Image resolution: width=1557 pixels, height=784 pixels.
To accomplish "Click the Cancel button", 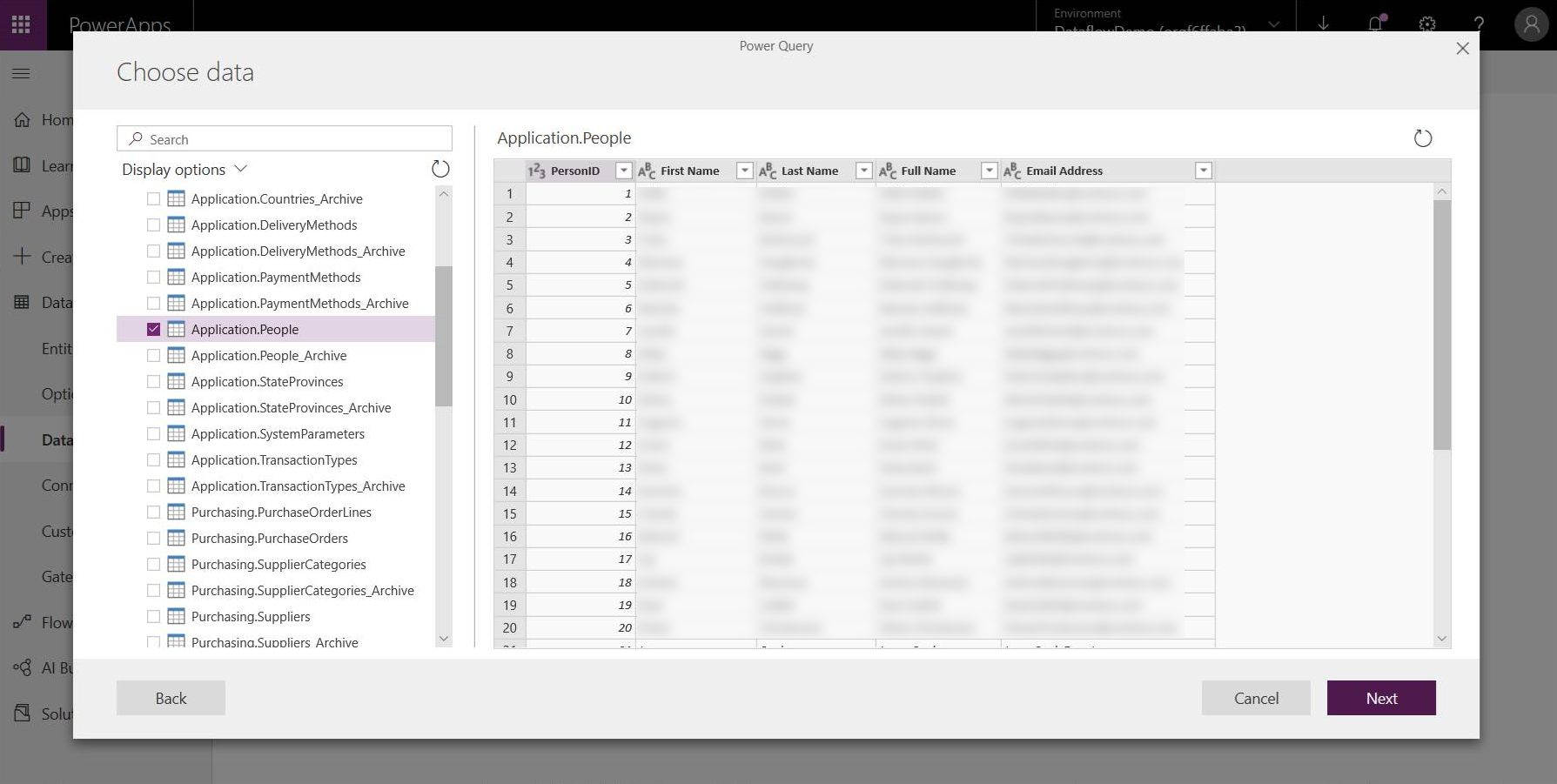I will 1256,698.
